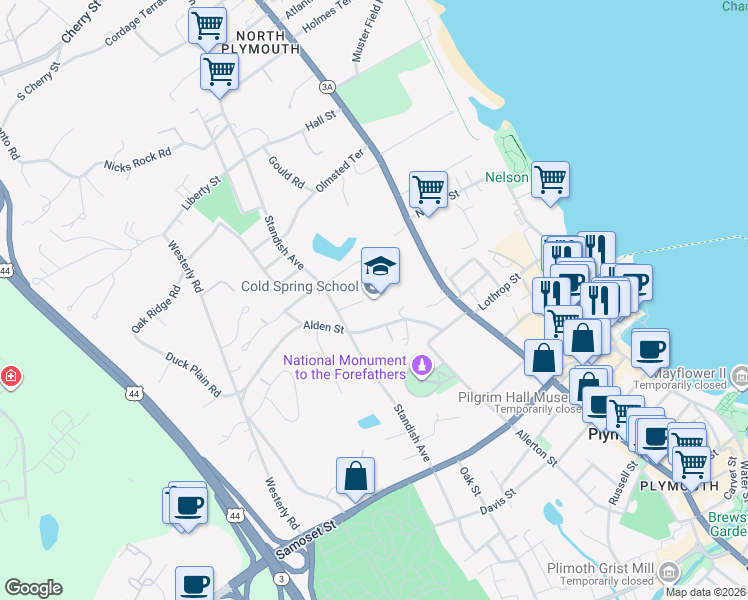This screenshot has height=600, width=748.
Task: Click the Oak St label
Action: [470, 481]
